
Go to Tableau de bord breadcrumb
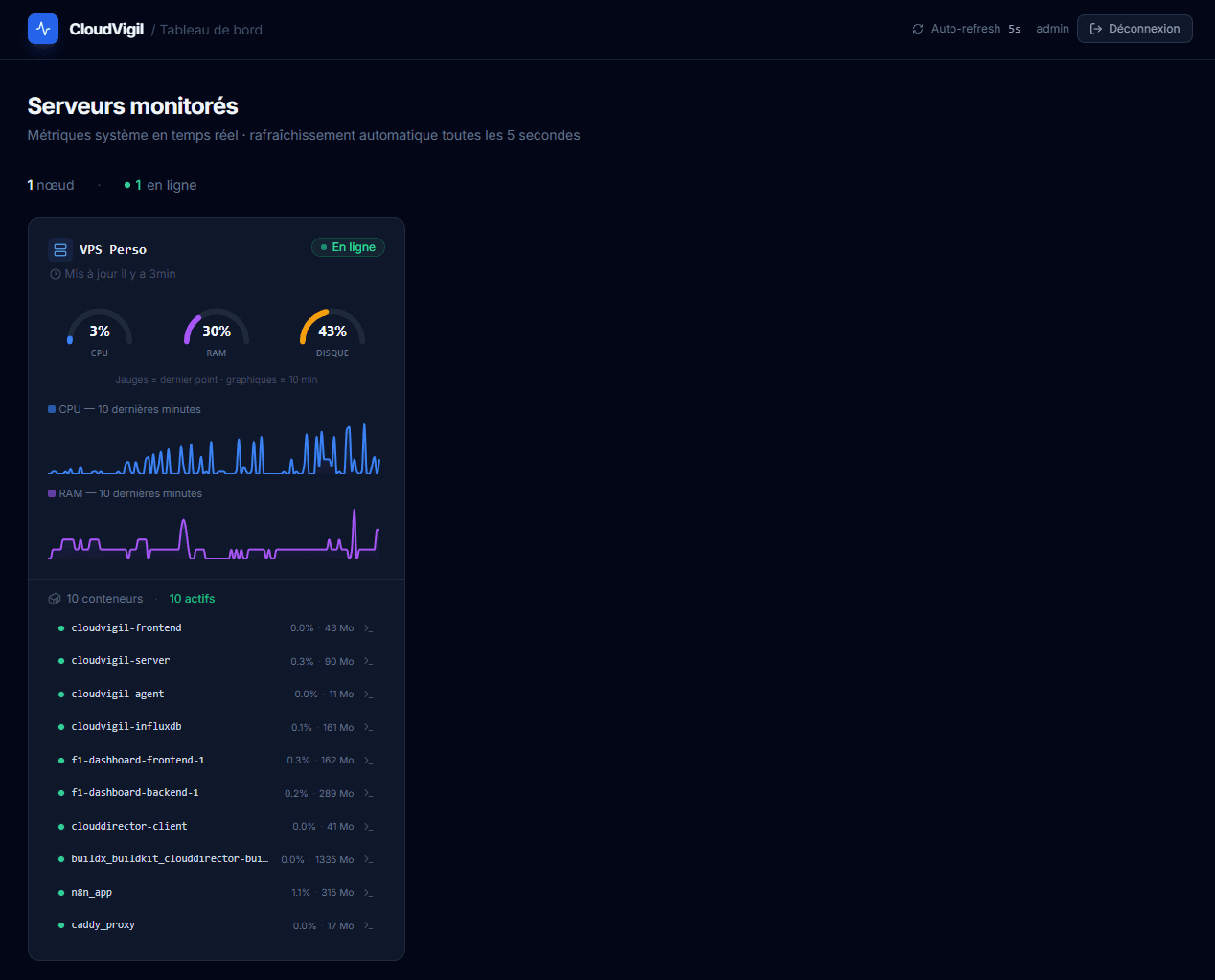[x=211, y=30]
